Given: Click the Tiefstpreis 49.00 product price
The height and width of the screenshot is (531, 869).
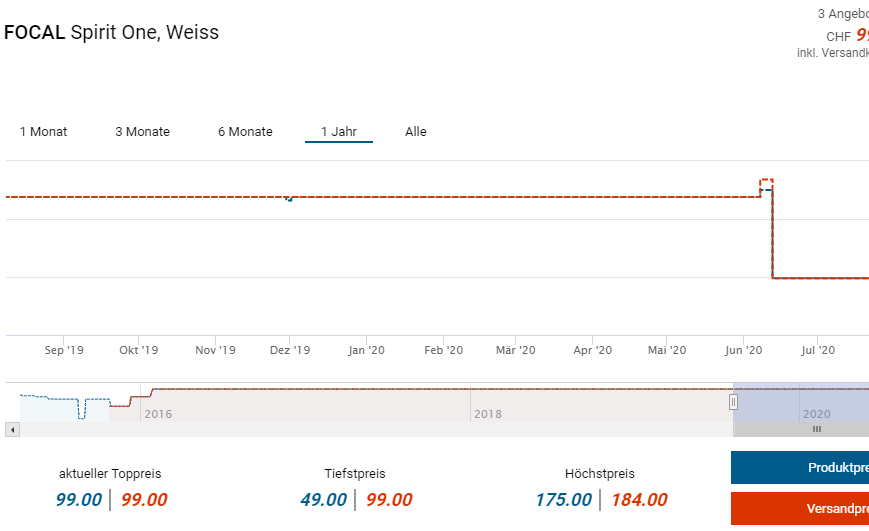Looking at the screenshot, I should click(x=324, y=500).
